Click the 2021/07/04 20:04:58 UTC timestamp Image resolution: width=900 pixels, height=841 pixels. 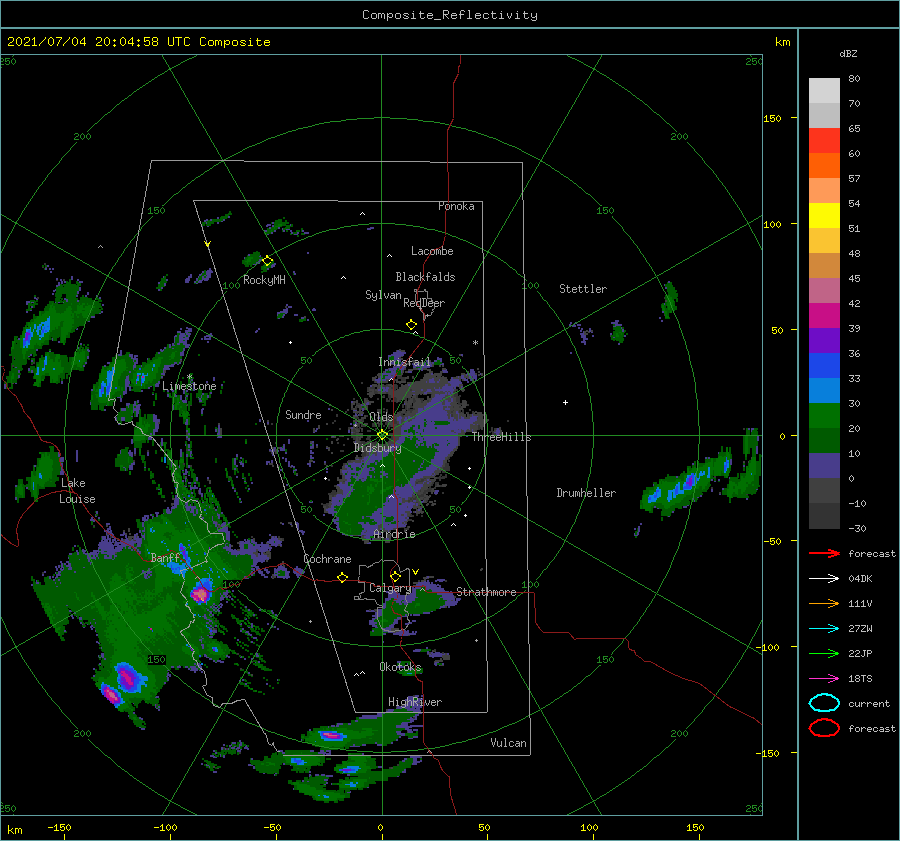98,42
